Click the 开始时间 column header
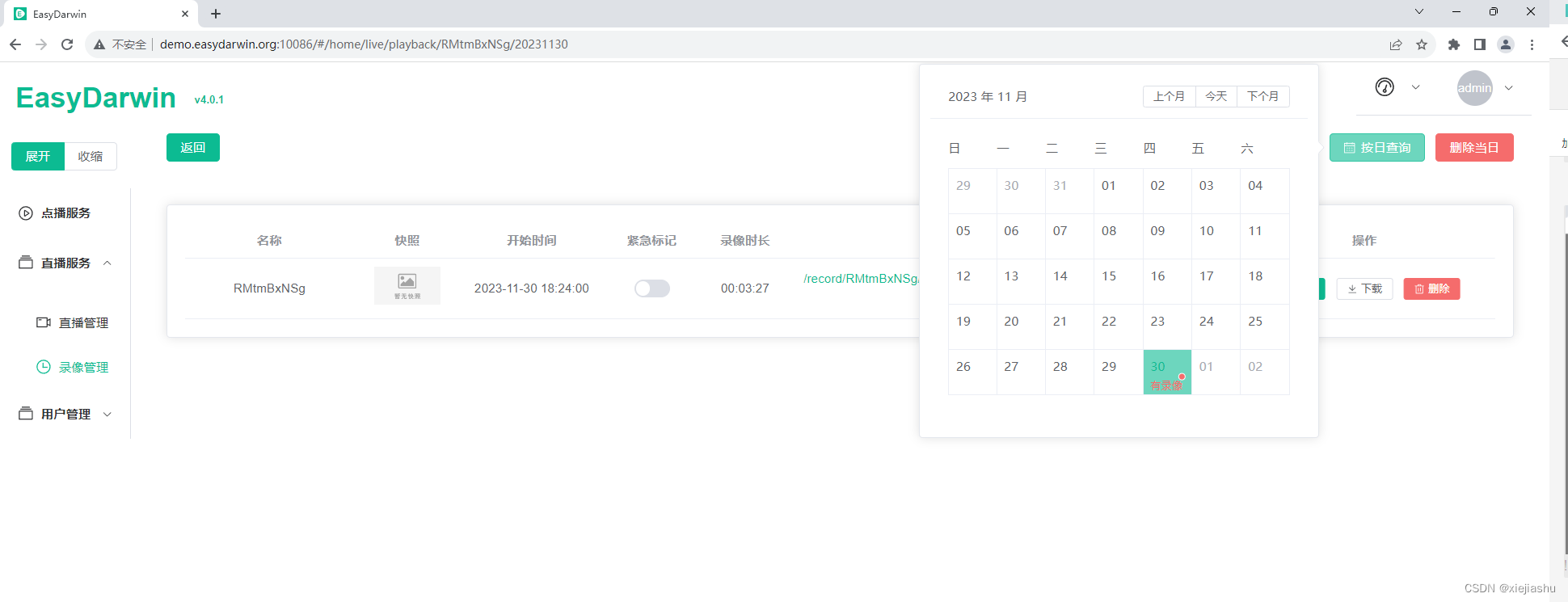This screenshot has height=602, width=1568. [532, 241]
